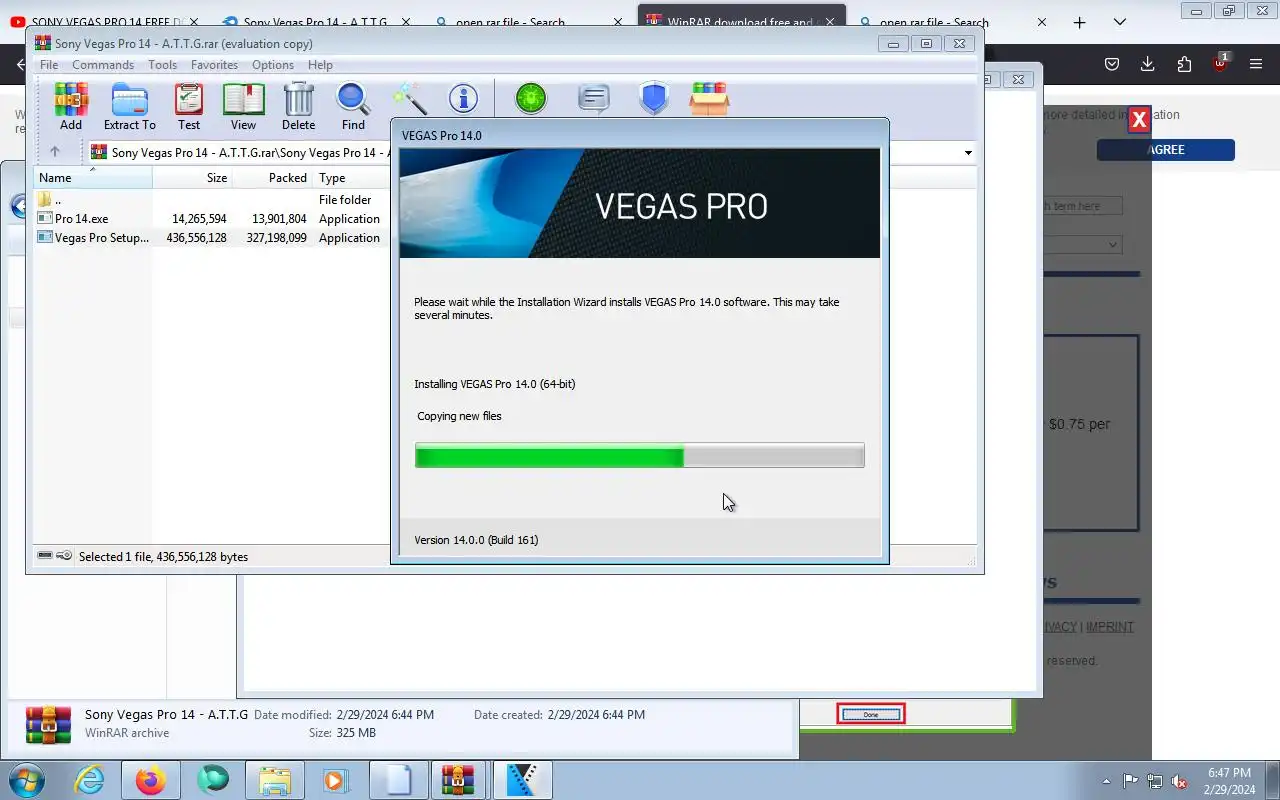This screenshot has width=1280, height=800.
Task: Click the IMPRINT link on webpage
Action: (x=1110, y=627)
